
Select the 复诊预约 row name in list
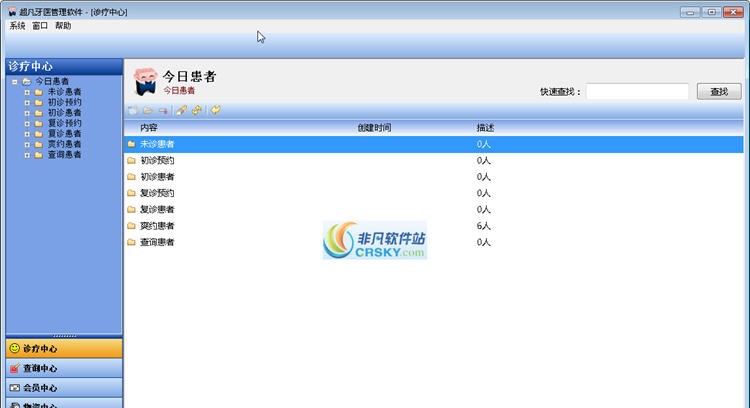157,193
